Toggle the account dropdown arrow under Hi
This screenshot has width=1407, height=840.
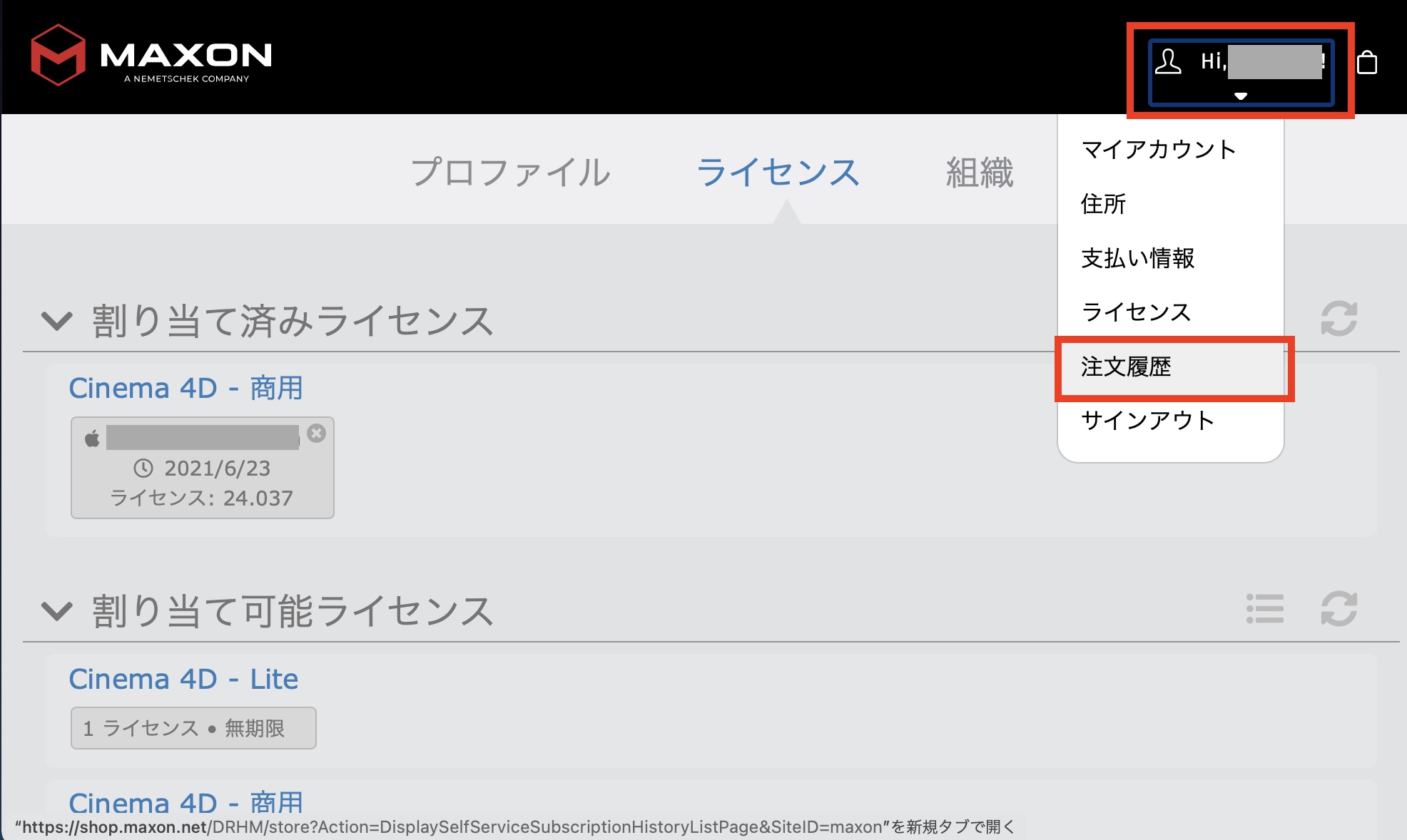1241,96
